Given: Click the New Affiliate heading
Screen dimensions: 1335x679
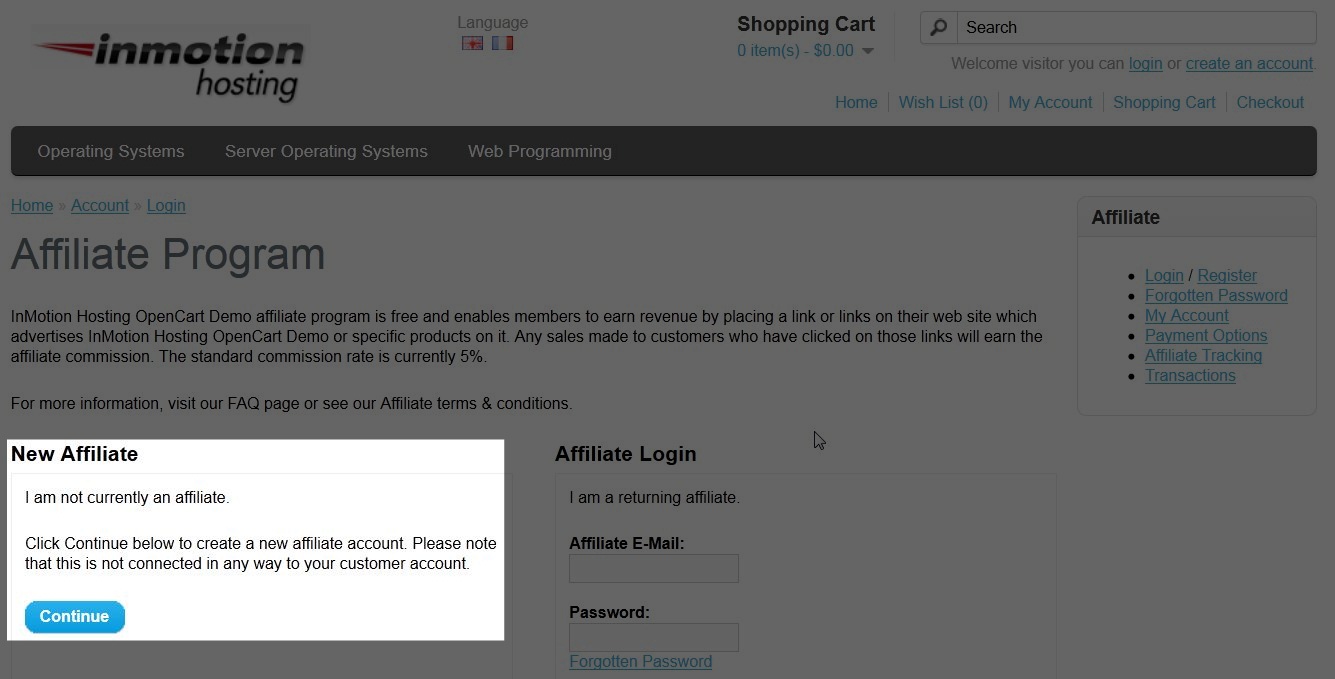Looking at the screenshot, I should [x=75, y=454].
